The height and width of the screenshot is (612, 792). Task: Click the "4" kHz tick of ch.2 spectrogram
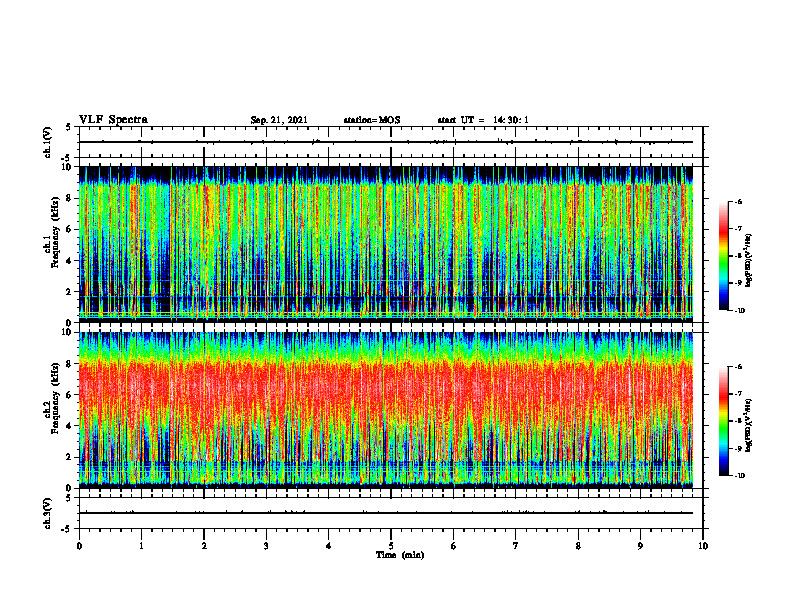[70, 426]
